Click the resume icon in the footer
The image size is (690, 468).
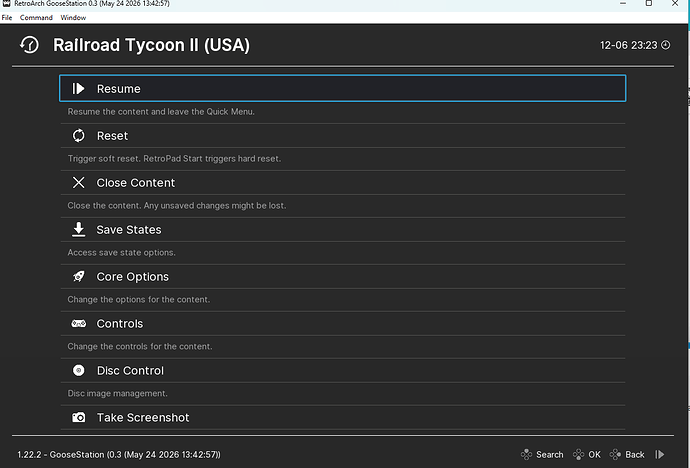[x=659, y=454]
